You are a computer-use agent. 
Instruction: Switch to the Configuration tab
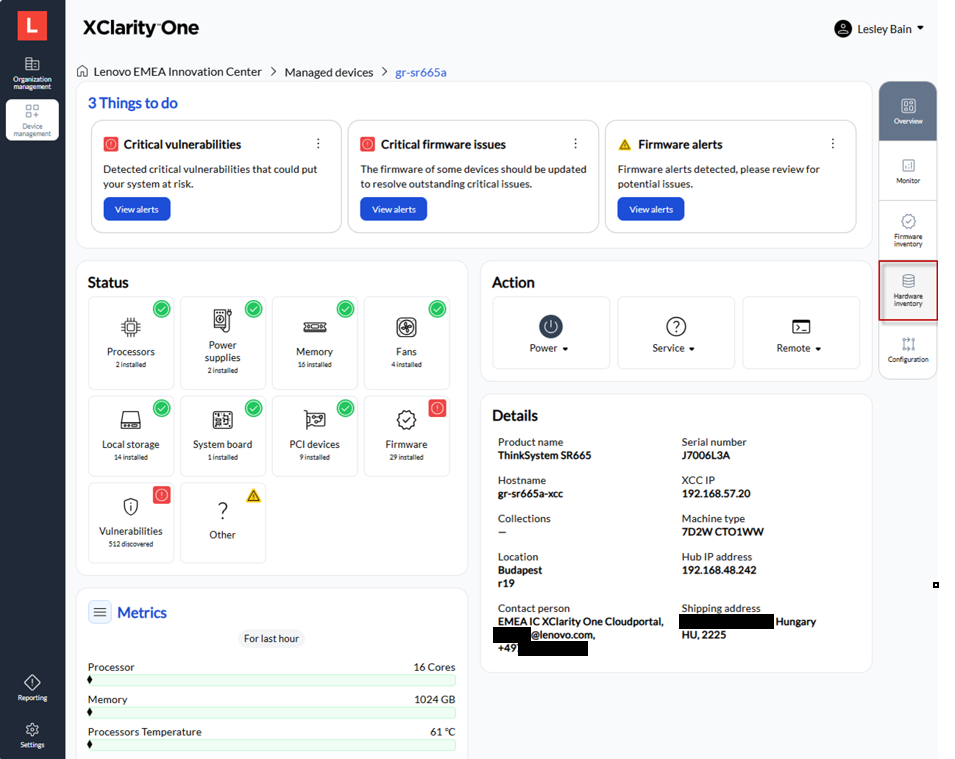tap(908, 350)
